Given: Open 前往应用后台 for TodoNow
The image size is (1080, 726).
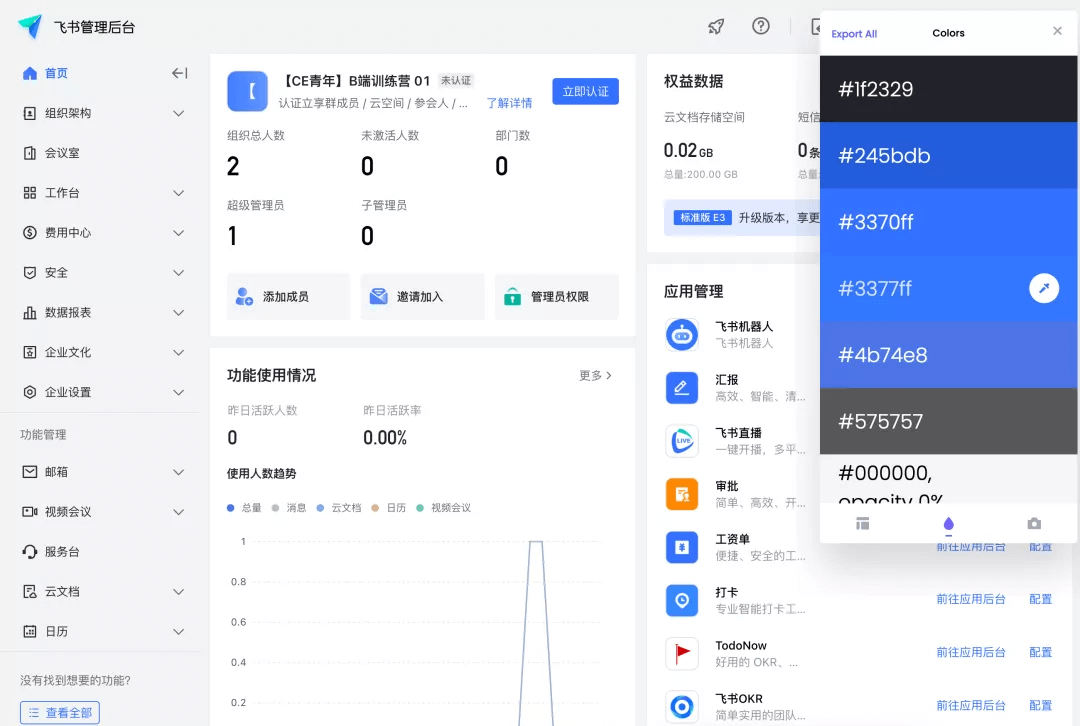Looking at the screenshot, I should 970,652.
